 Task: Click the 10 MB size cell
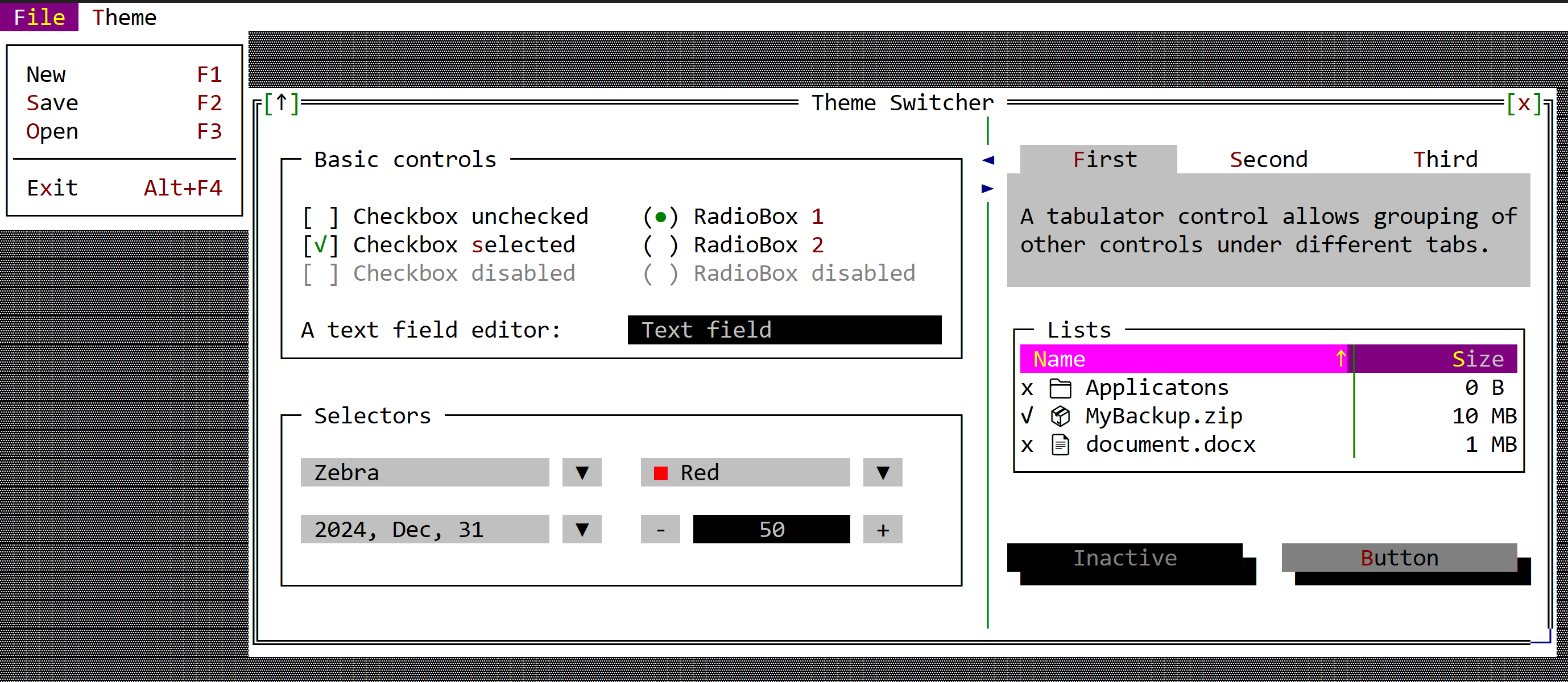click(x=1484, y=416)
